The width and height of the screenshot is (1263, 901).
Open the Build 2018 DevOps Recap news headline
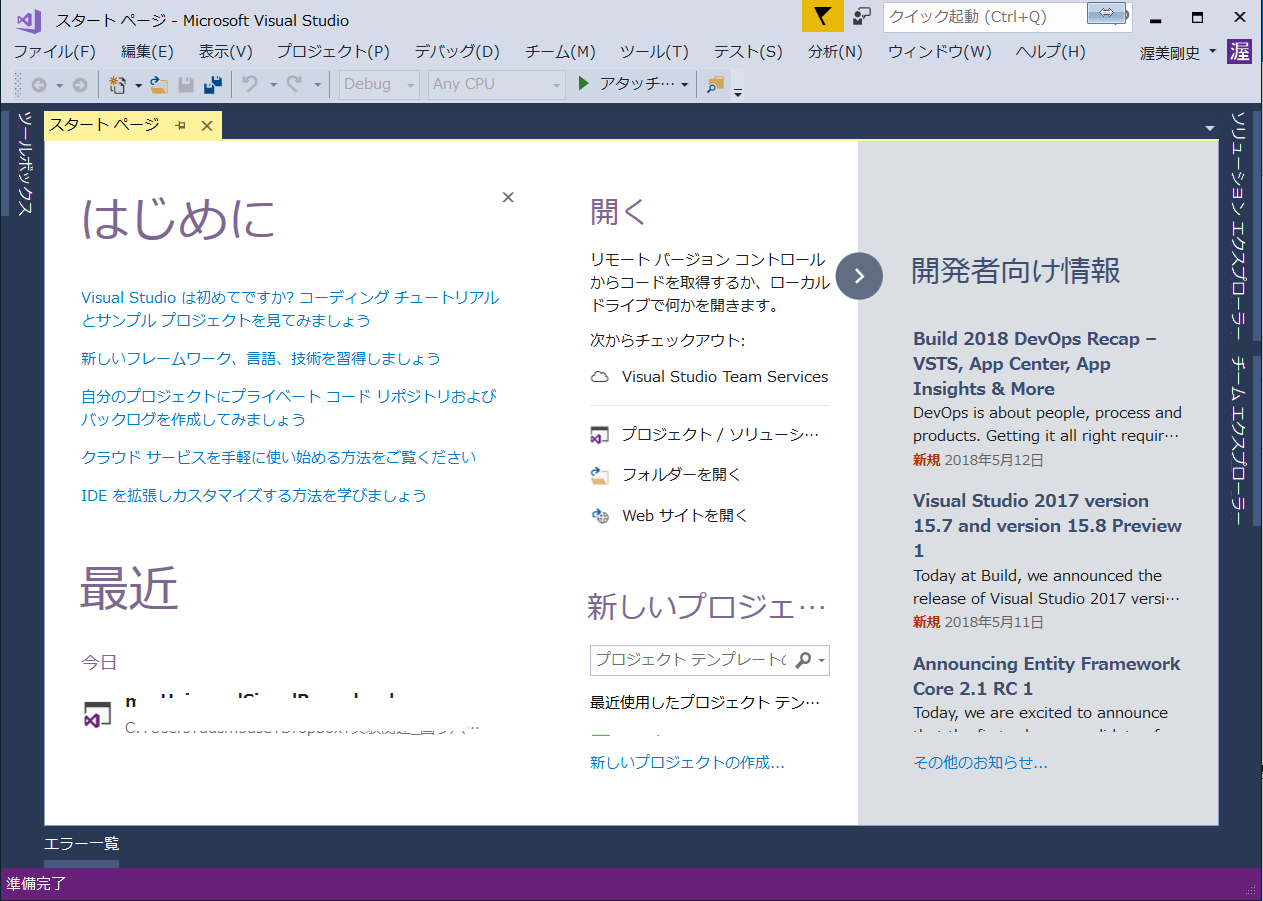1035,364
